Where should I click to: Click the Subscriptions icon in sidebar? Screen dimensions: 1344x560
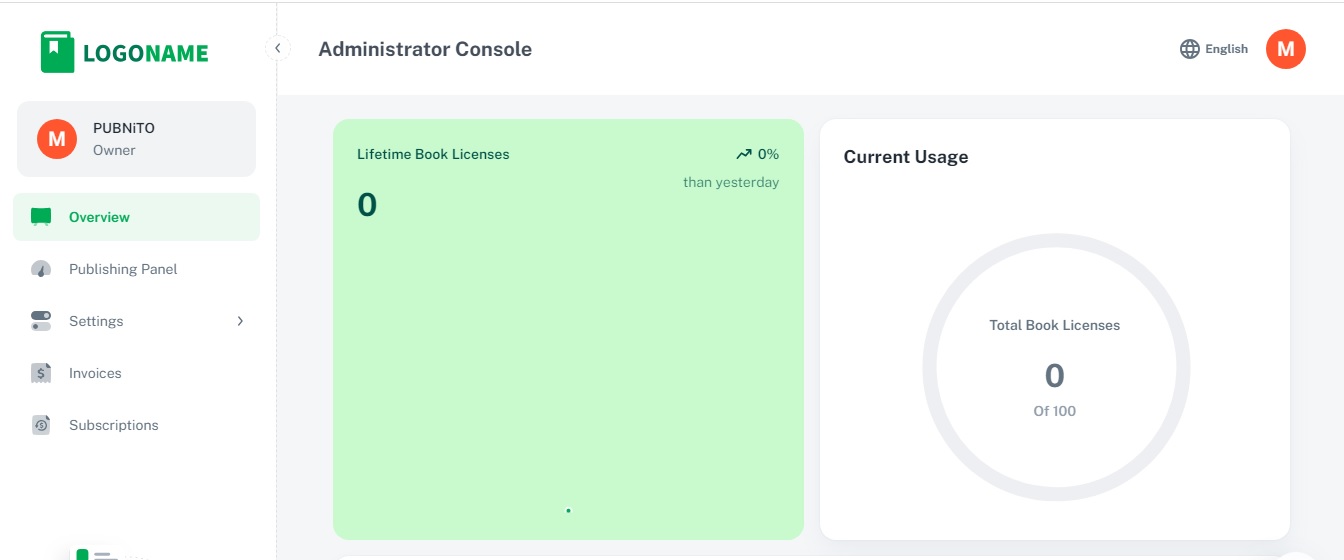point(41,425)
